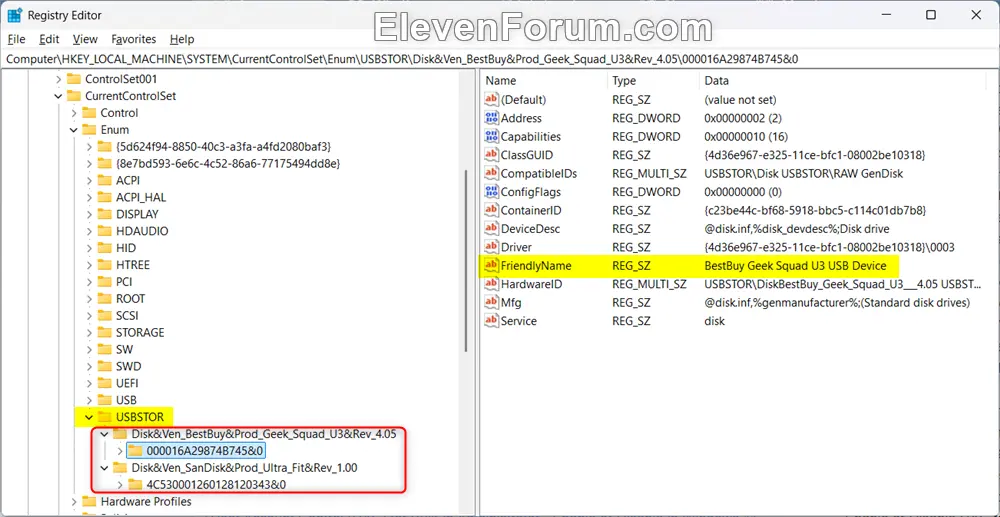
Task: Collapse the Enum key
Action: [x=74, y=130]
